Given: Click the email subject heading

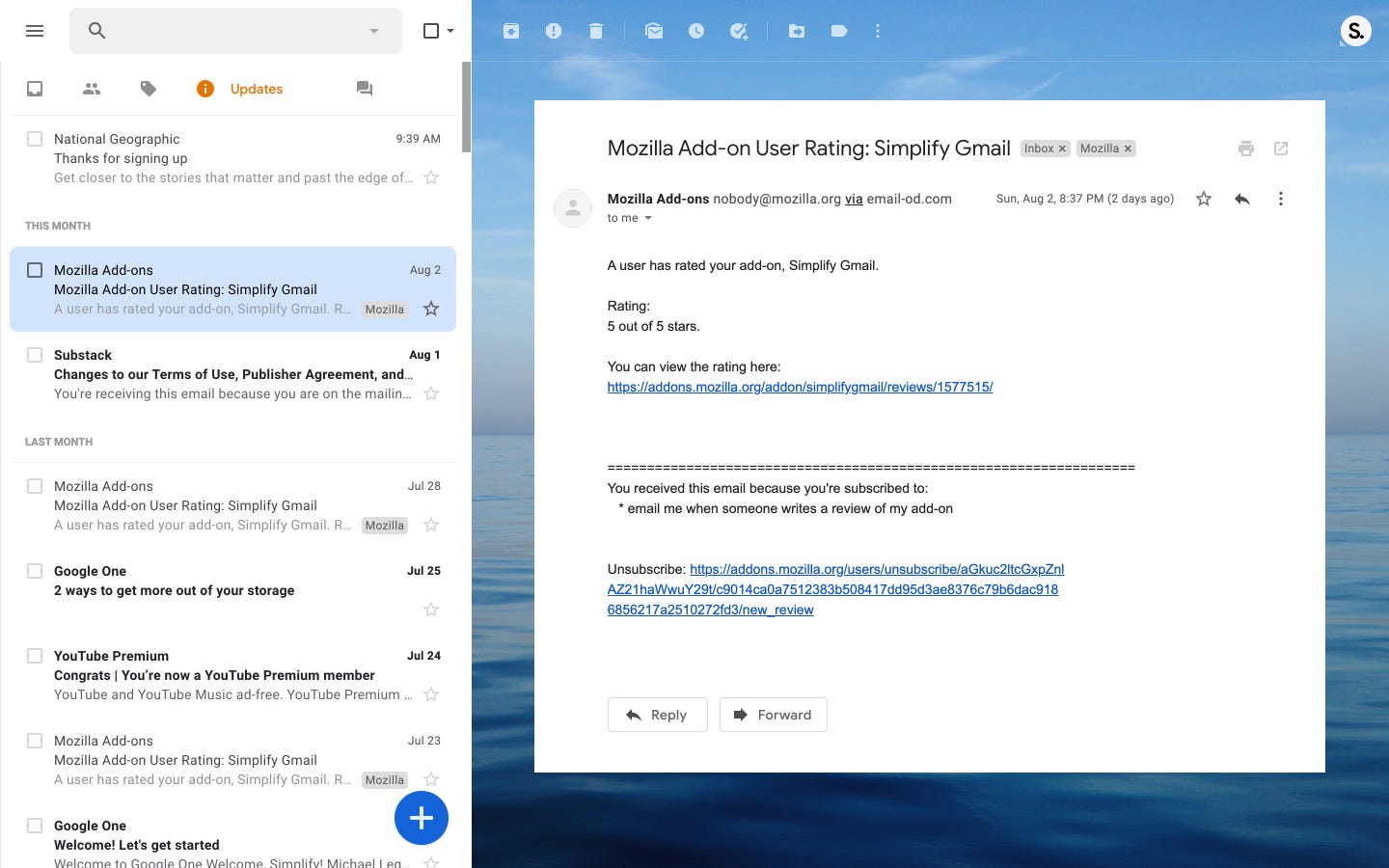Looking at the screenshot, I should click(808, 149).
